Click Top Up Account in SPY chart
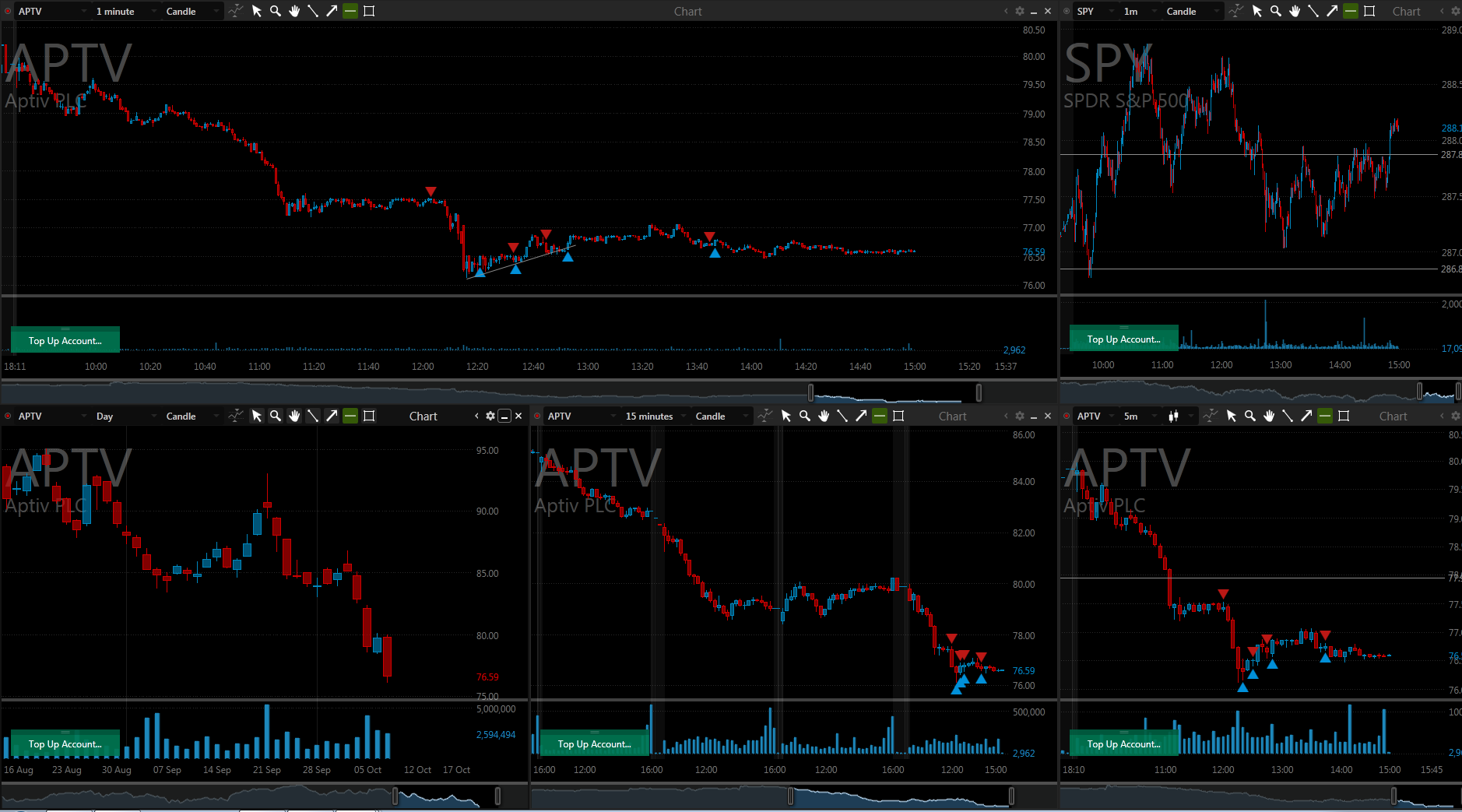Image resolution: width=1462 pixels, height=812 pixels. (1123, 339)
